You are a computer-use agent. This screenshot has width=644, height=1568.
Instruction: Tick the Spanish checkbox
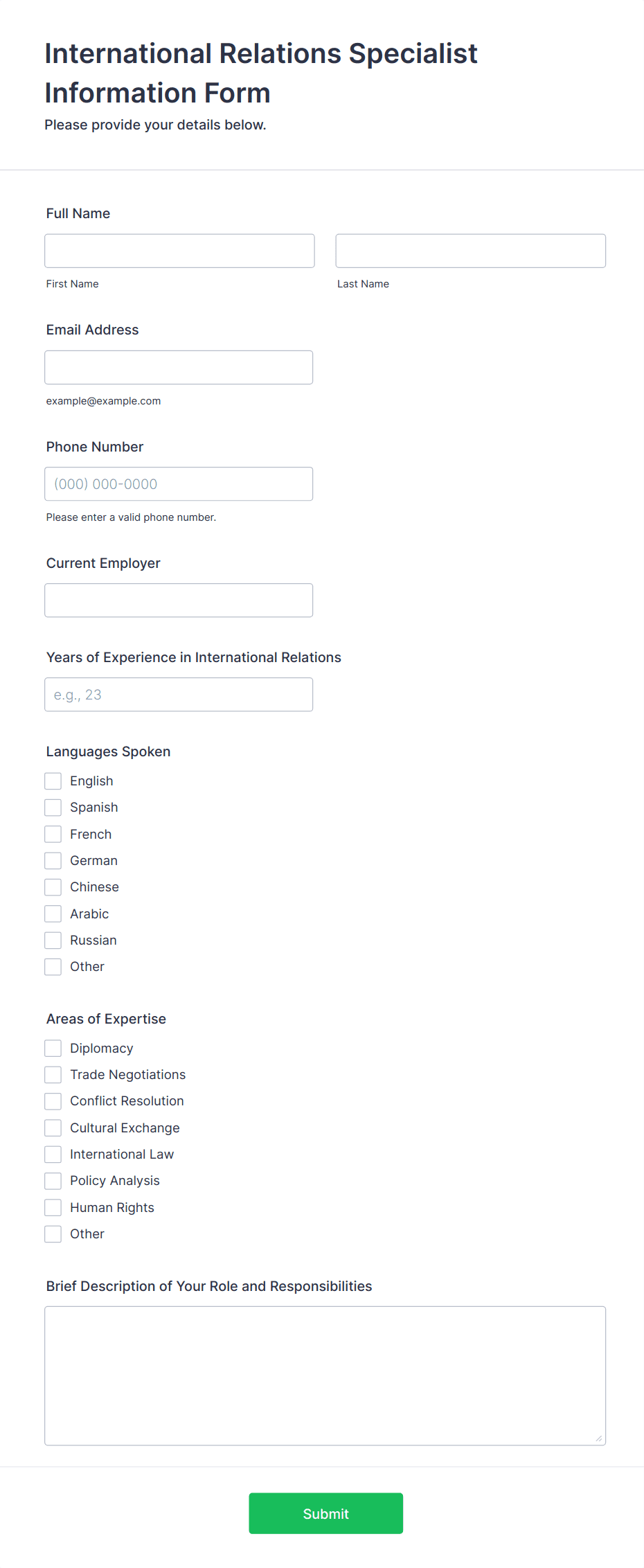click(x=53, y=808)
